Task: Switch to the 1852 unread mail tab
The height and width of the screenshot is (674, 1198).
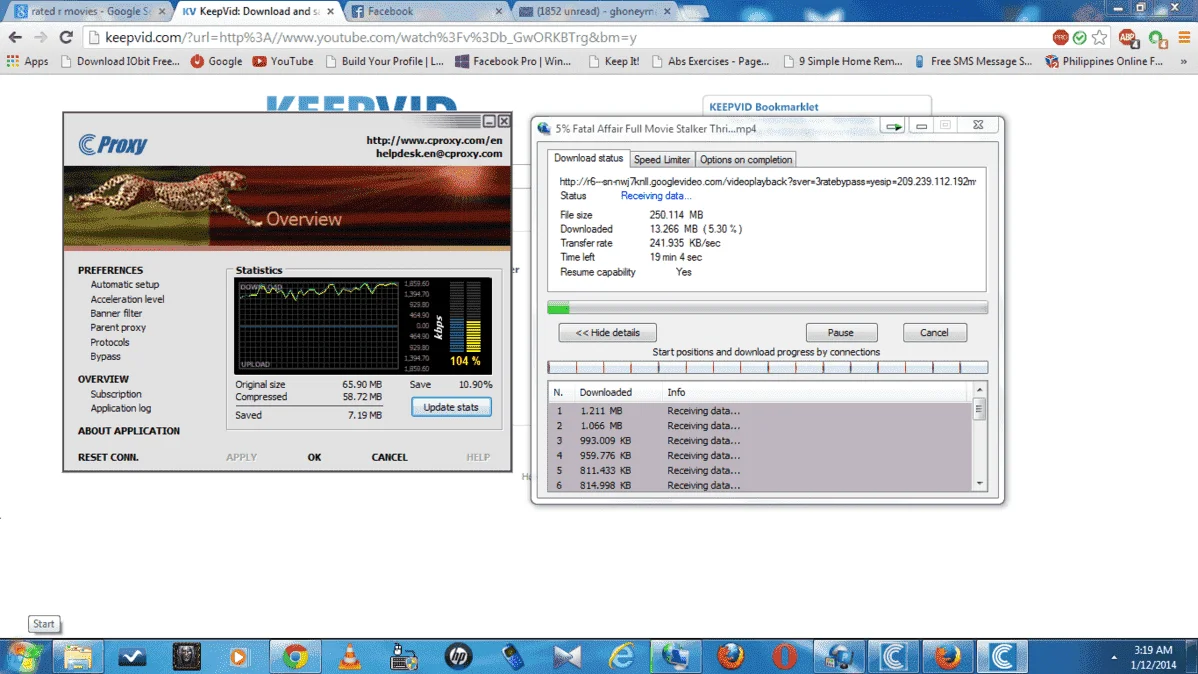Action: pyautogui.click(x=593, y=11)
